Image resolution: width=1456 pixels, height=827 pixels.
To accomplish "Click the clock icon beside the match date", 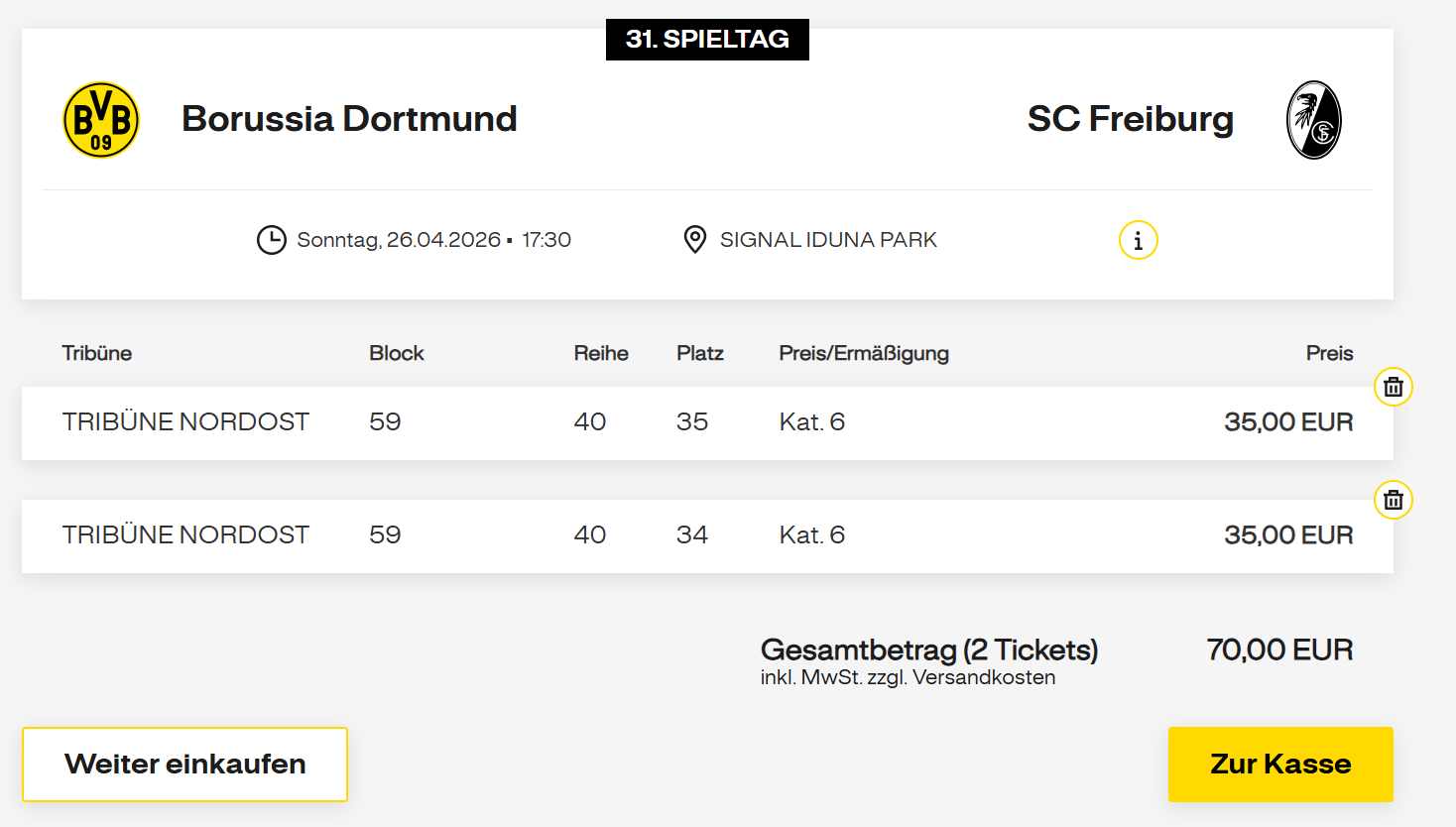I will click(272, 240).
